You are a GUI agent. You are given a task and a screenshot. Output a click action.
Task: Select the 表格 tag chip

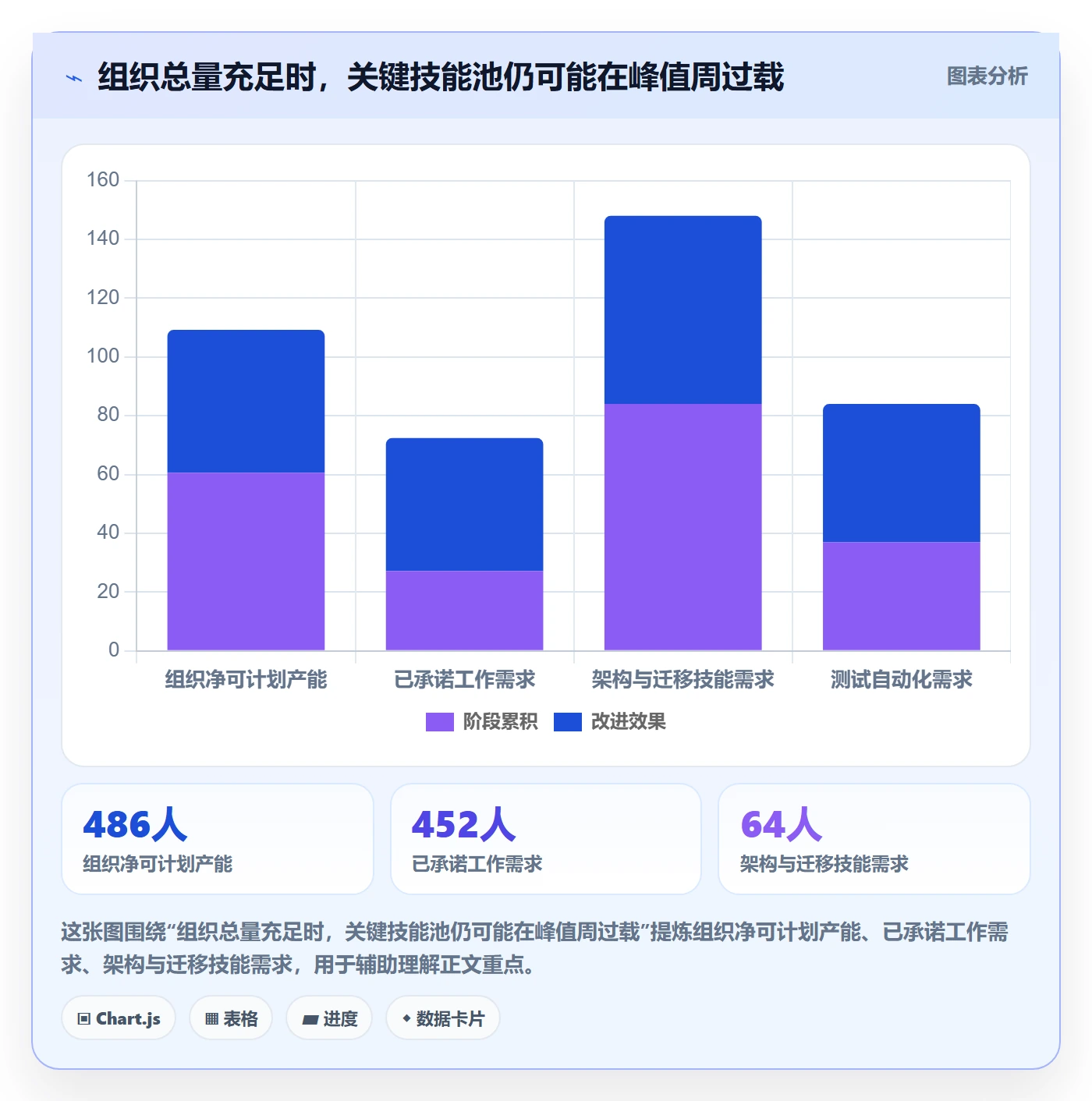pos(231,1018)
